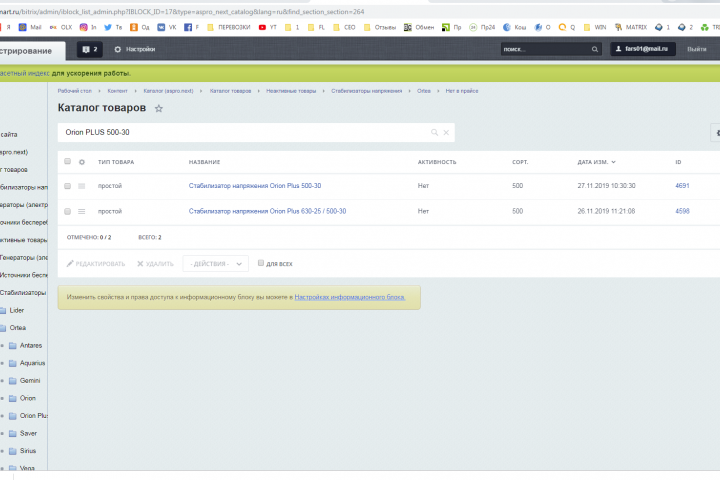This screenshot has width=720, height=480.
Task: Click the РЕДАКТИРОВАТЬ button
Action: 96,264
